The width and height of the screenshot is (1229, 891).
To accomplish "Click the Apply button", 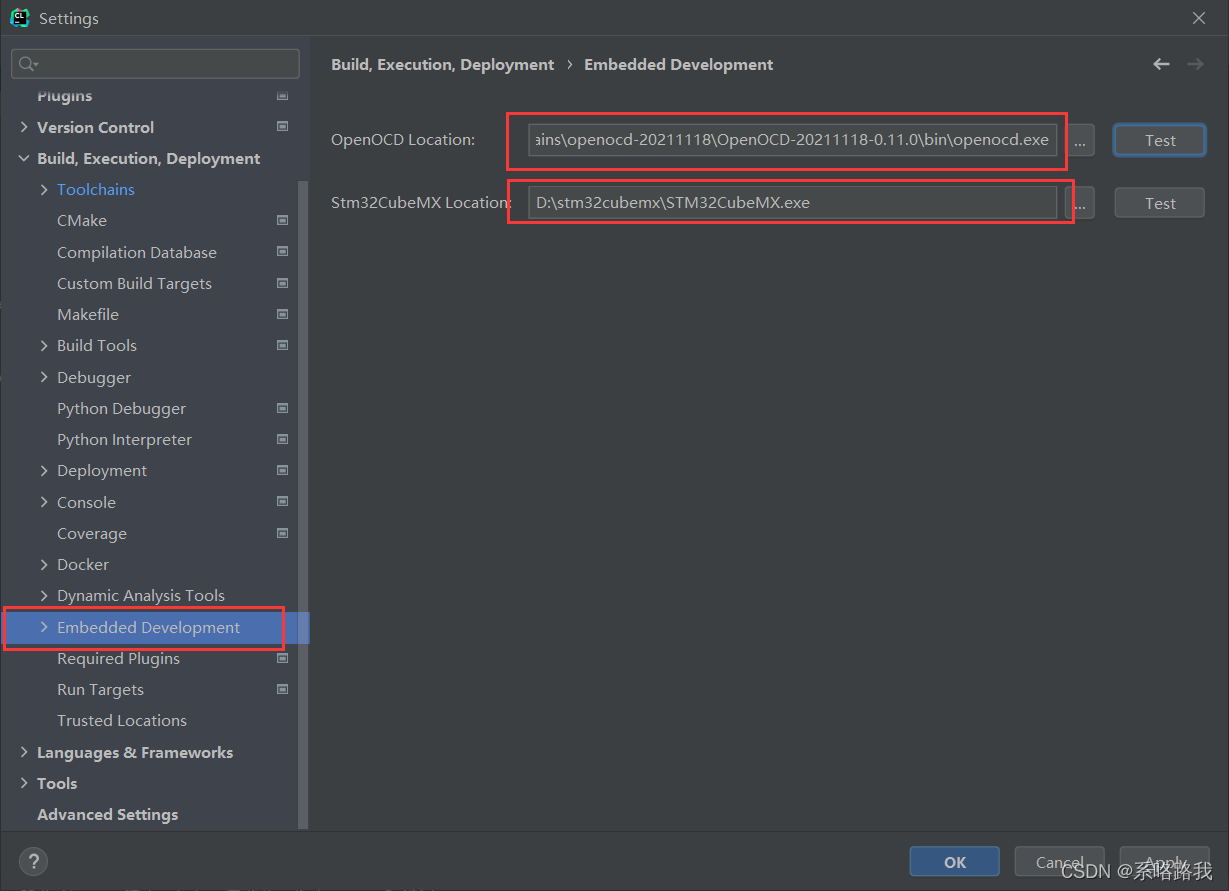I will [x=1164, y=862].
